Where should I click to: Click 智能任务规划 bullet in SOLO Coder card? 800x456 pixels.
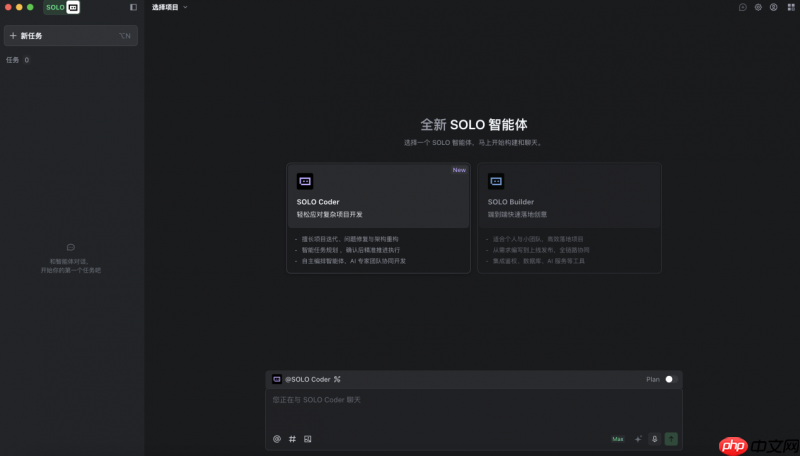click(x=351, y=250)
